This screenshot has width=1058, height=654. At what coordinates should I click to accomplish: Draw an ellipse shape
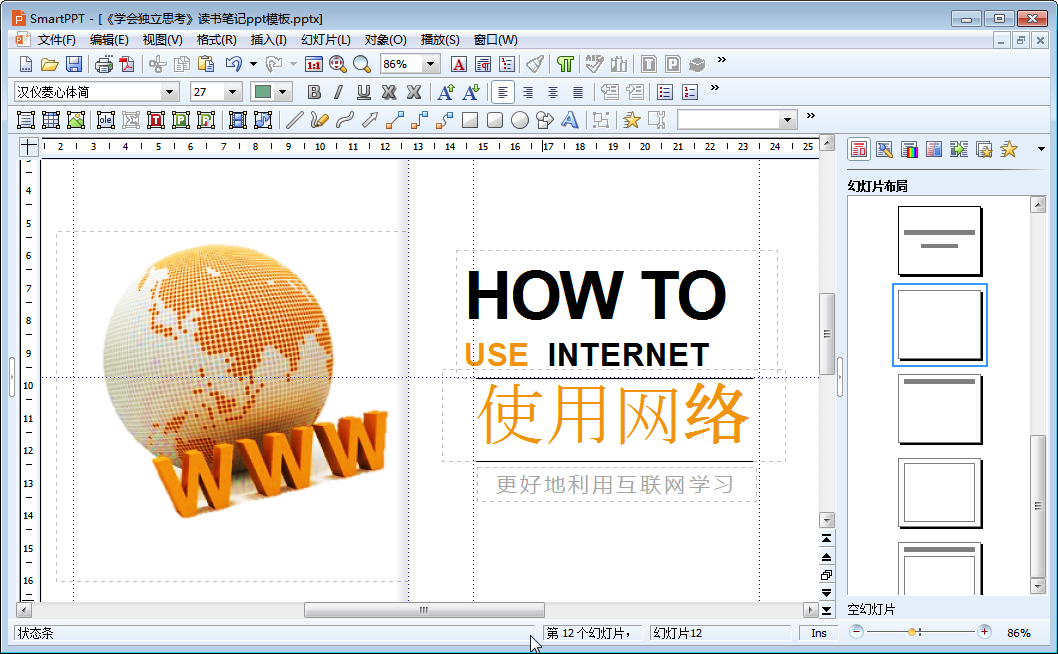(x=520, y=120)
